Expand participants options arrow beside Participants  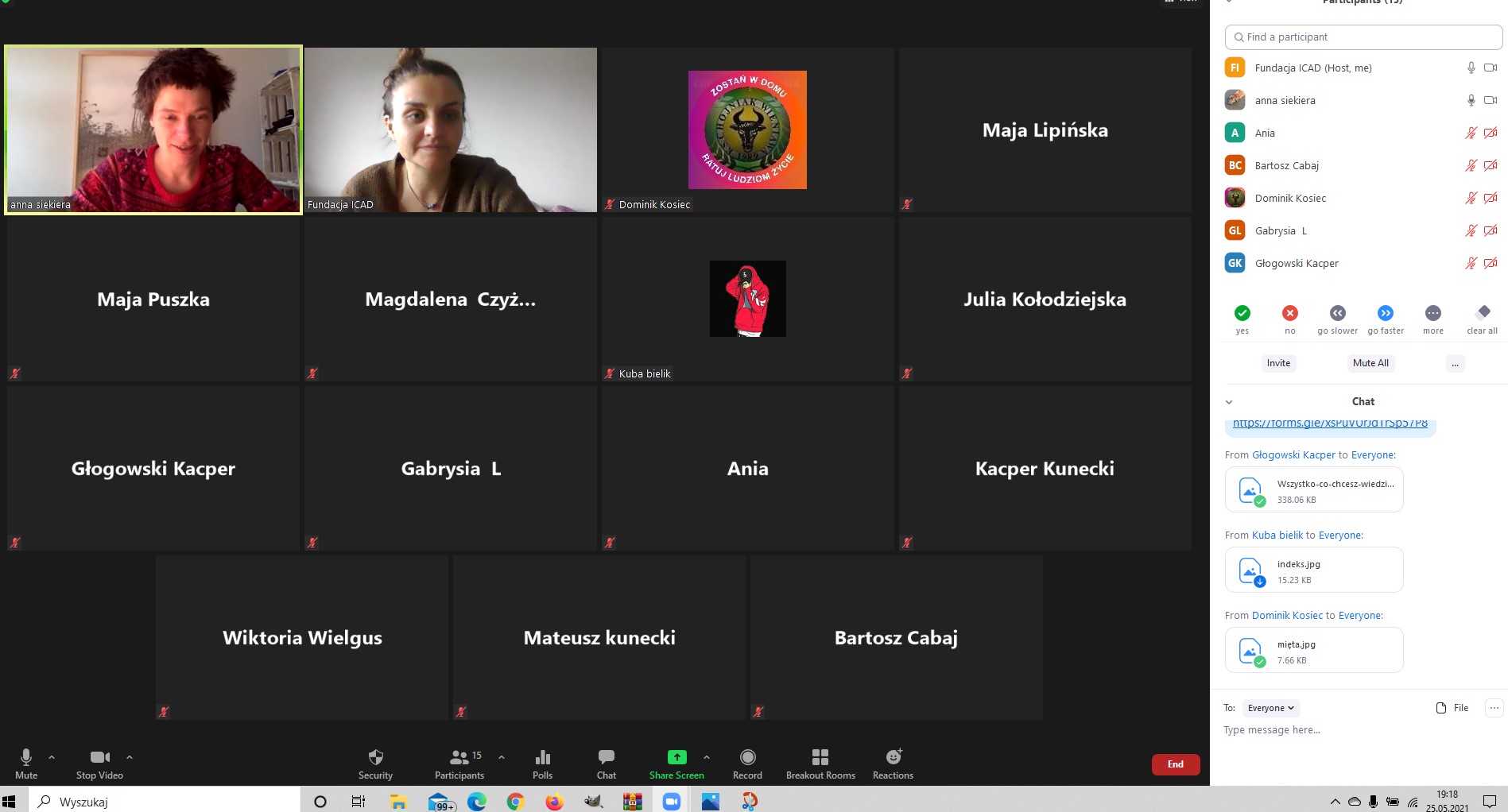click(x=502, y=757)
